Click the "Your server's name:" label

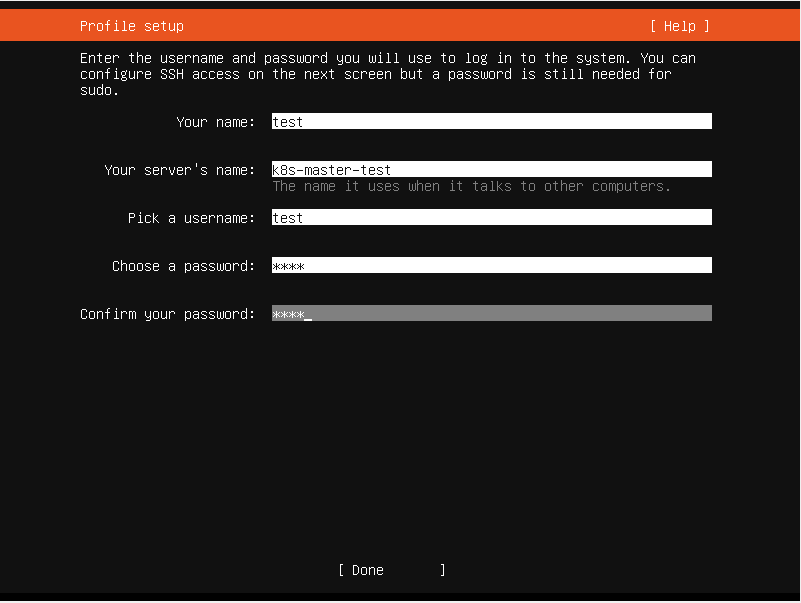pos(179,170)
